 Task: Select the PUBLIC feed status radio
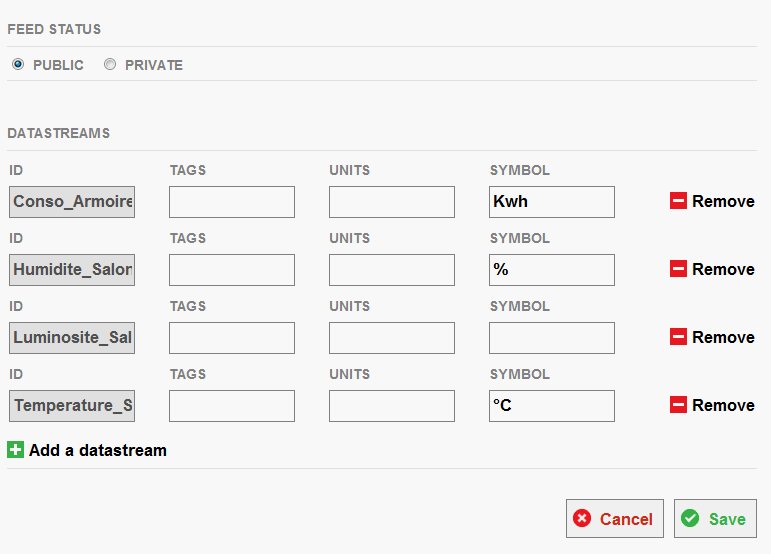(18, 64)
